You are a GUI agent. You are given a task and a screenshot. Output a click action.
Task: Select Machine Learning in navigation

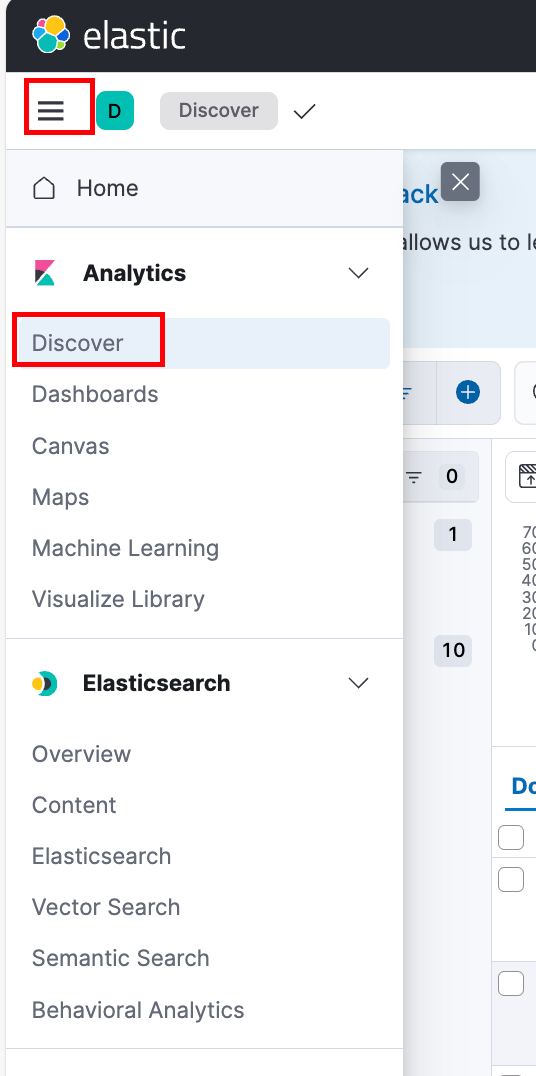(x=126, y=548)
